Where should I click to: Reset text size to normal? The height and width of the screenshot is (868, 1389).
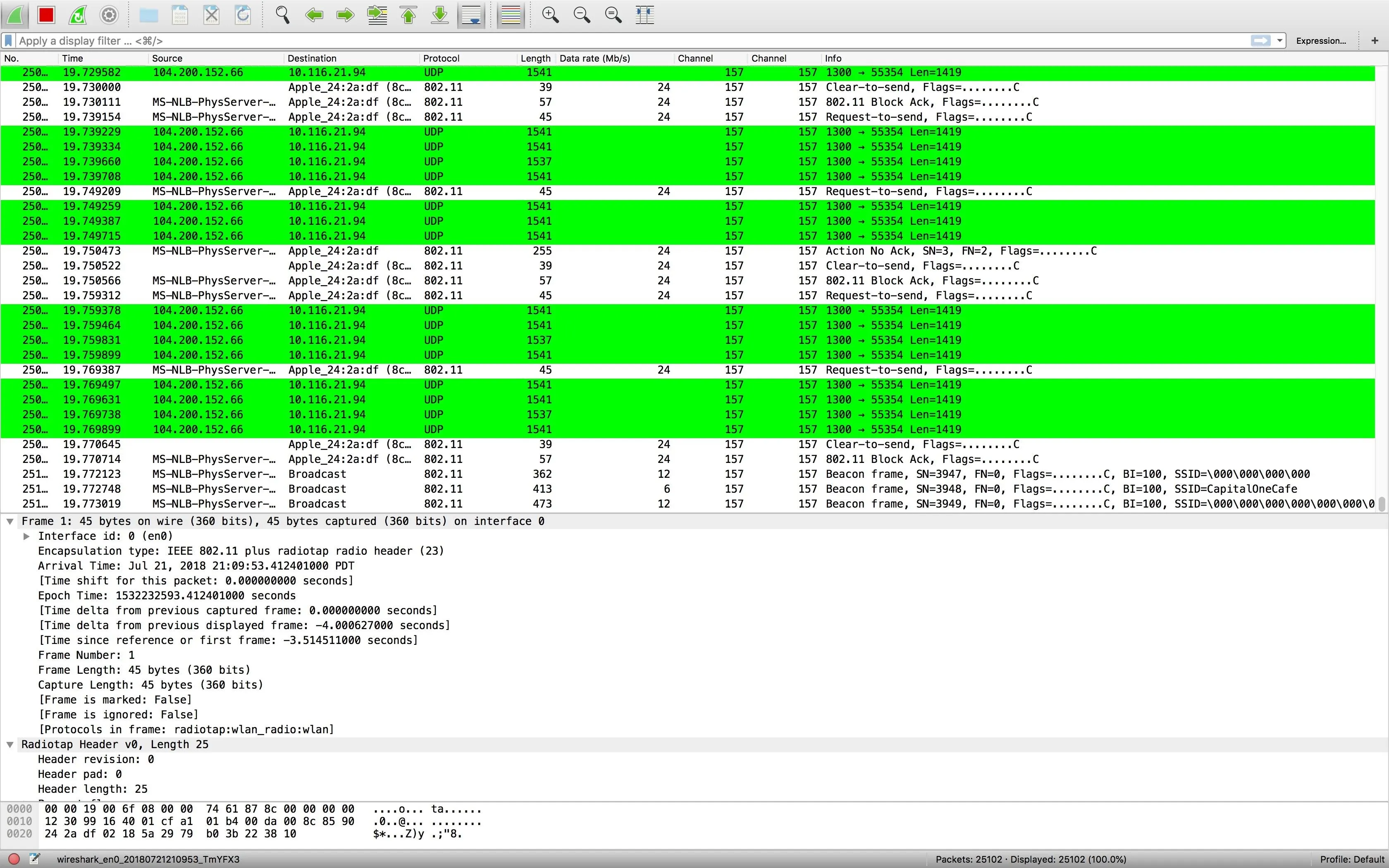(613, 15)
